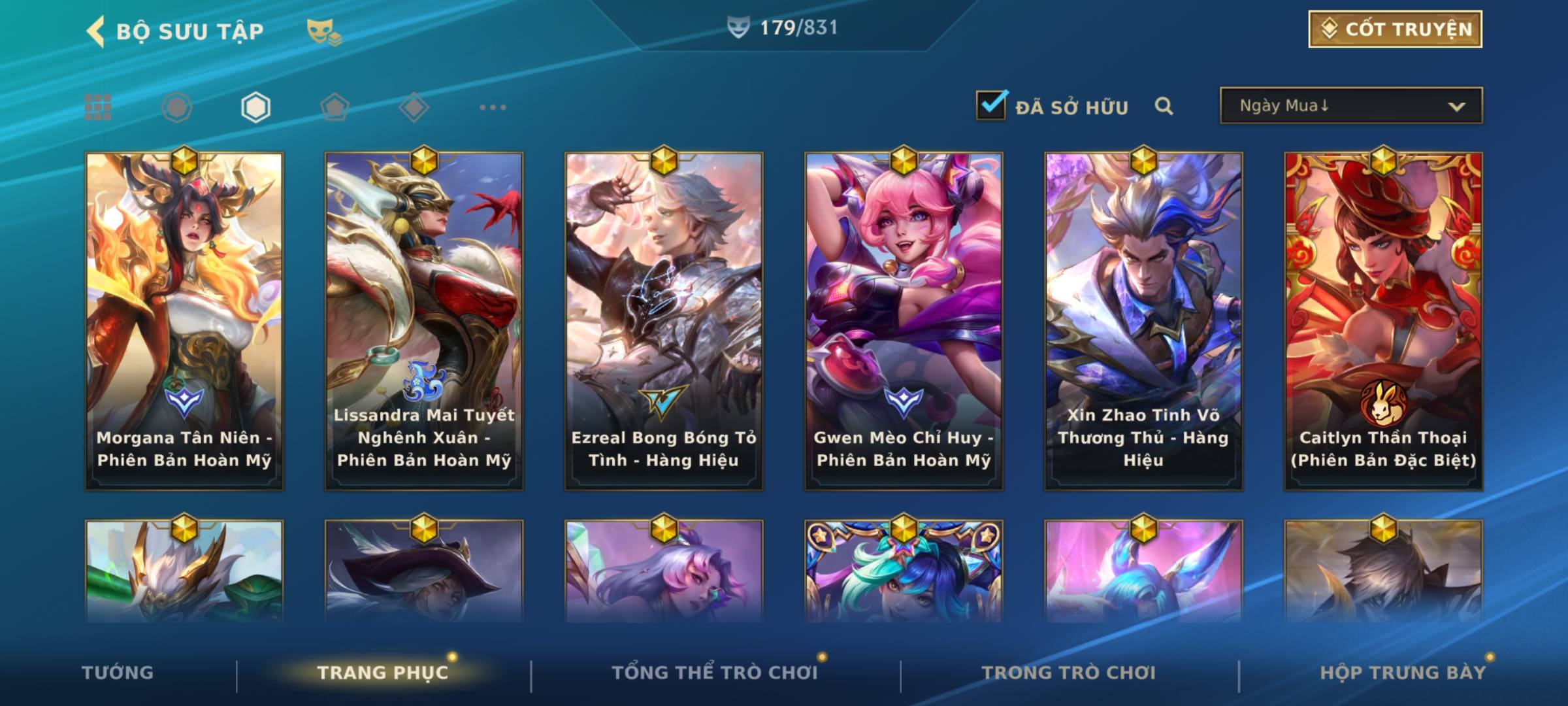Switch to the Tướng tab

coord(118,672)
